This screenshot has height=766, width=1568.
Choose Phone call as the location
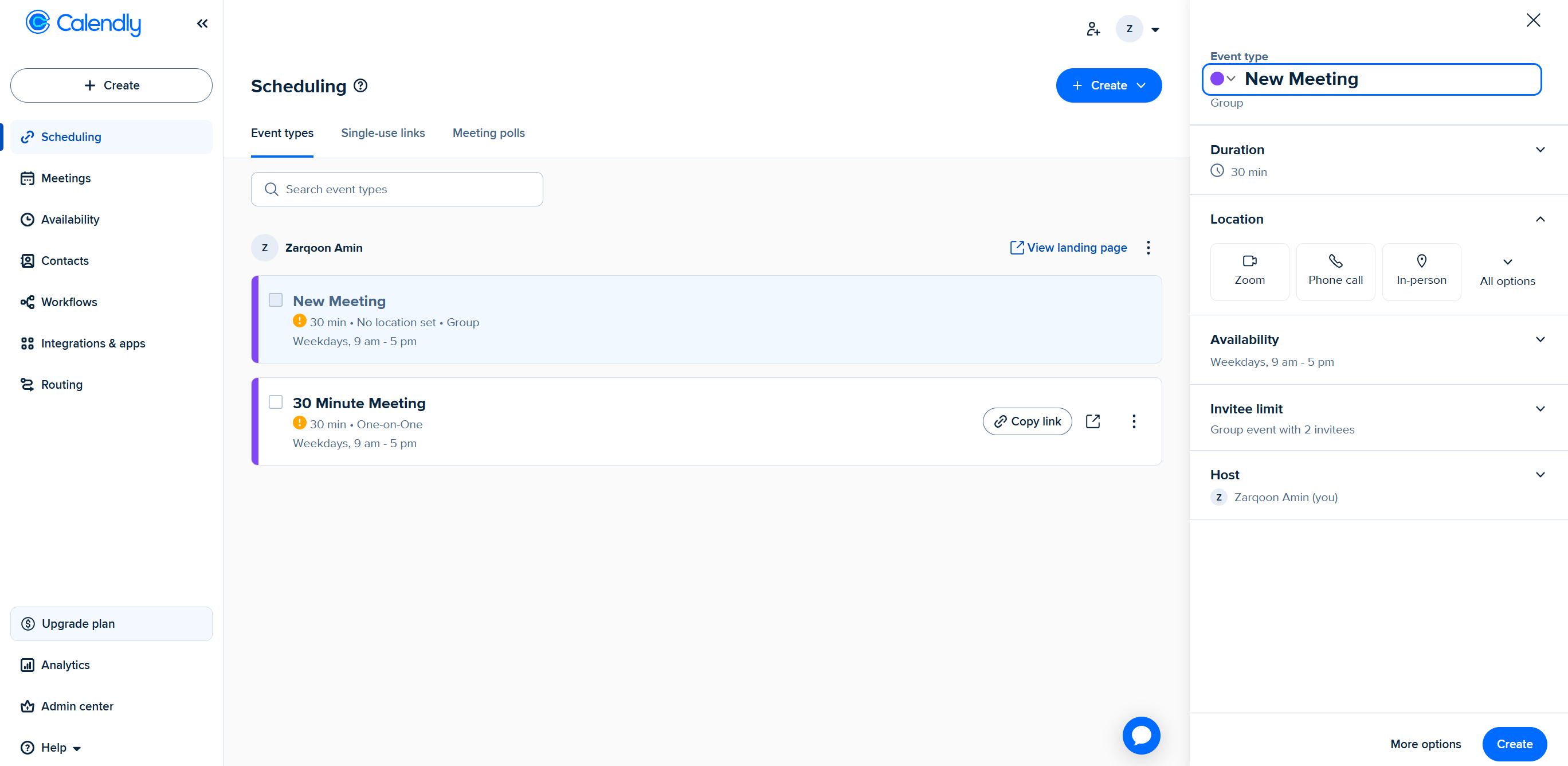coord(1335,272)
